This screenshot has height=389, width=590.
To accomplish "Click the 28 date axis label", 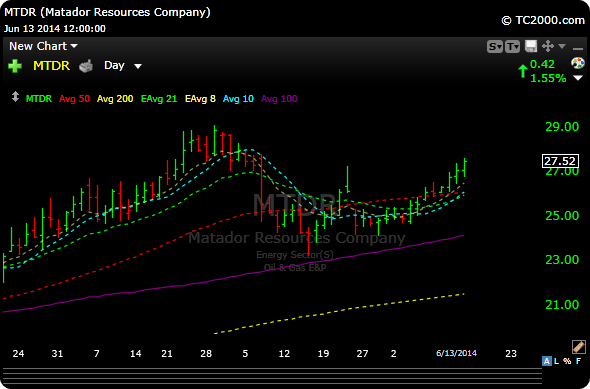I will (x=206, y=354).
